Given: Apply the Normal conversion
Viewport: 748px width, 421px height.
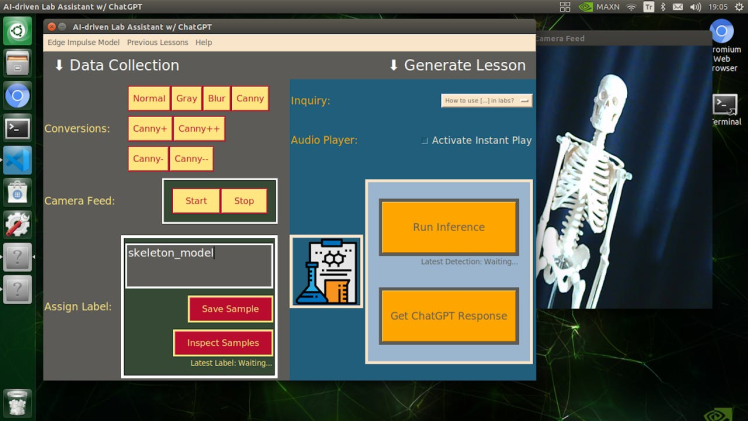Looking at the screenshot, I should (x=149, y=99).
